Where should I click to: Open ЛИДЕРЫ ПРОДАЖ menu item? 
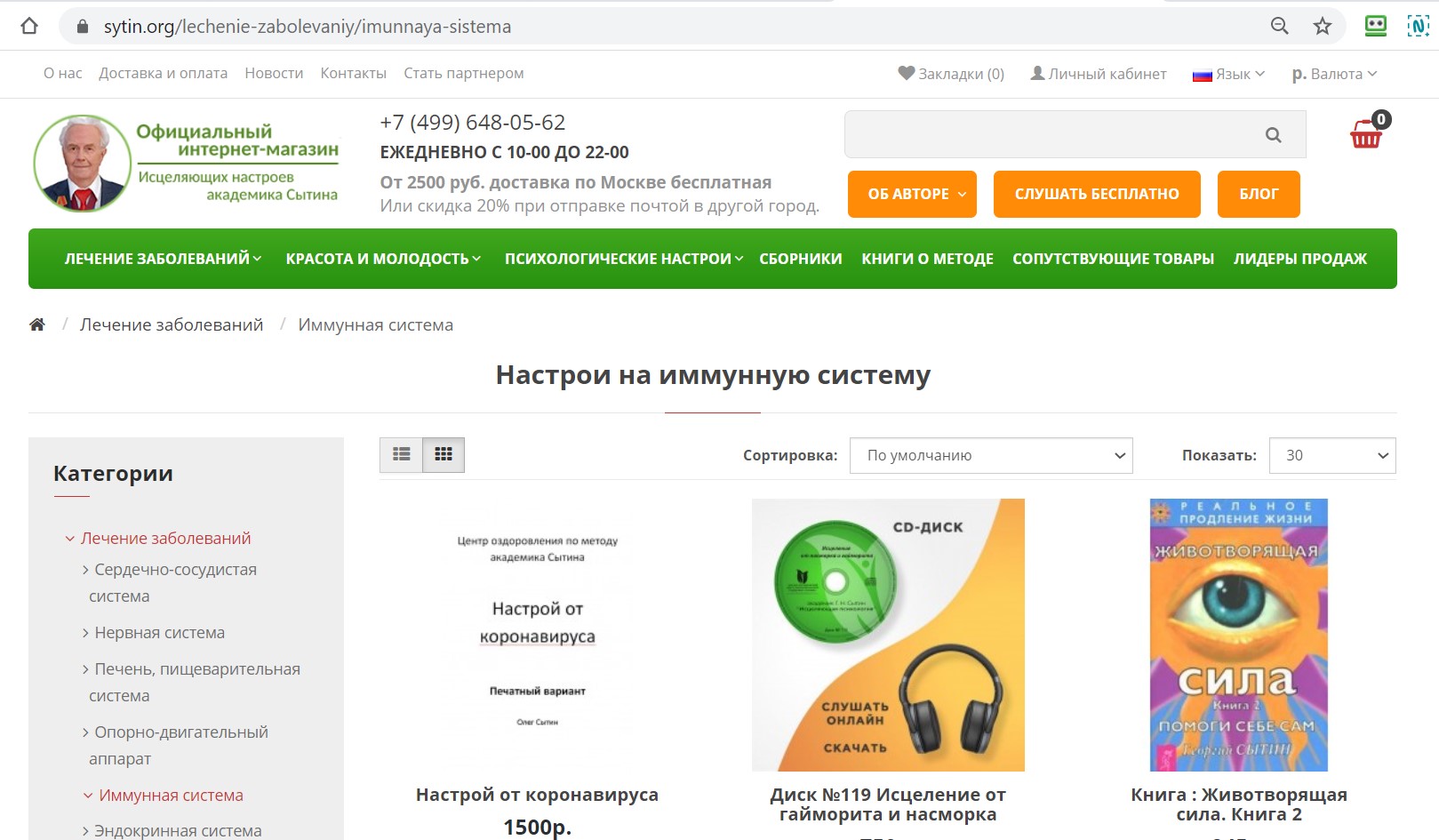1299,259
